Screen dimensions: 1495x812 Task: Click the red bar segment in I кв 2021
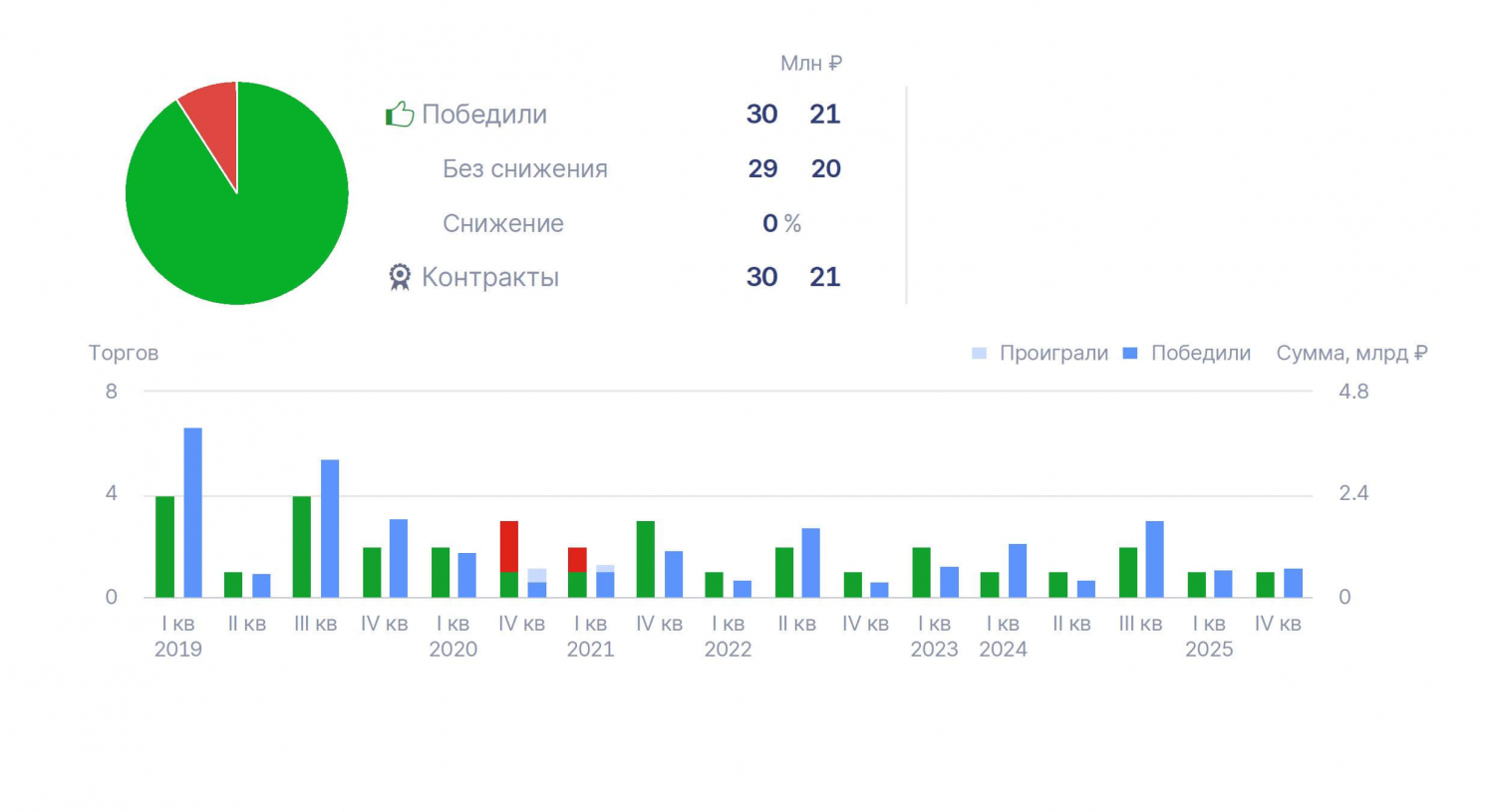[x=577, y=560]
